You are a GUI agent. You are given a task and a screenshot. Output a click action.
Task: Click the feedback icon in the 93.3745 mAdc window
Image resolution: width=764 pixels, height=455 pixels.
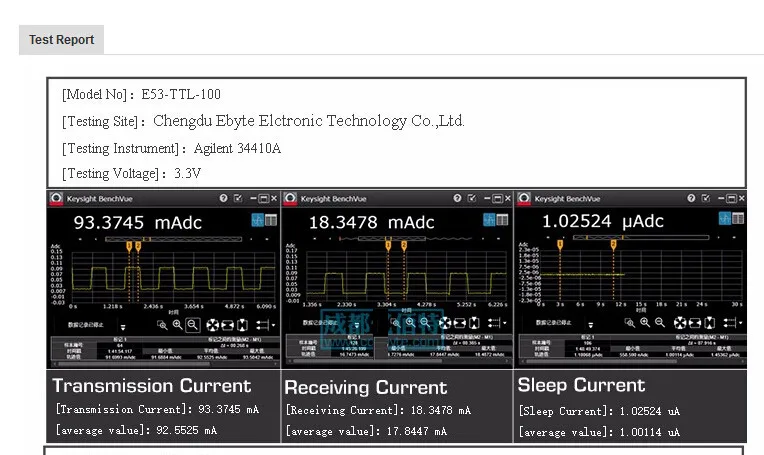tap(238, 198)
